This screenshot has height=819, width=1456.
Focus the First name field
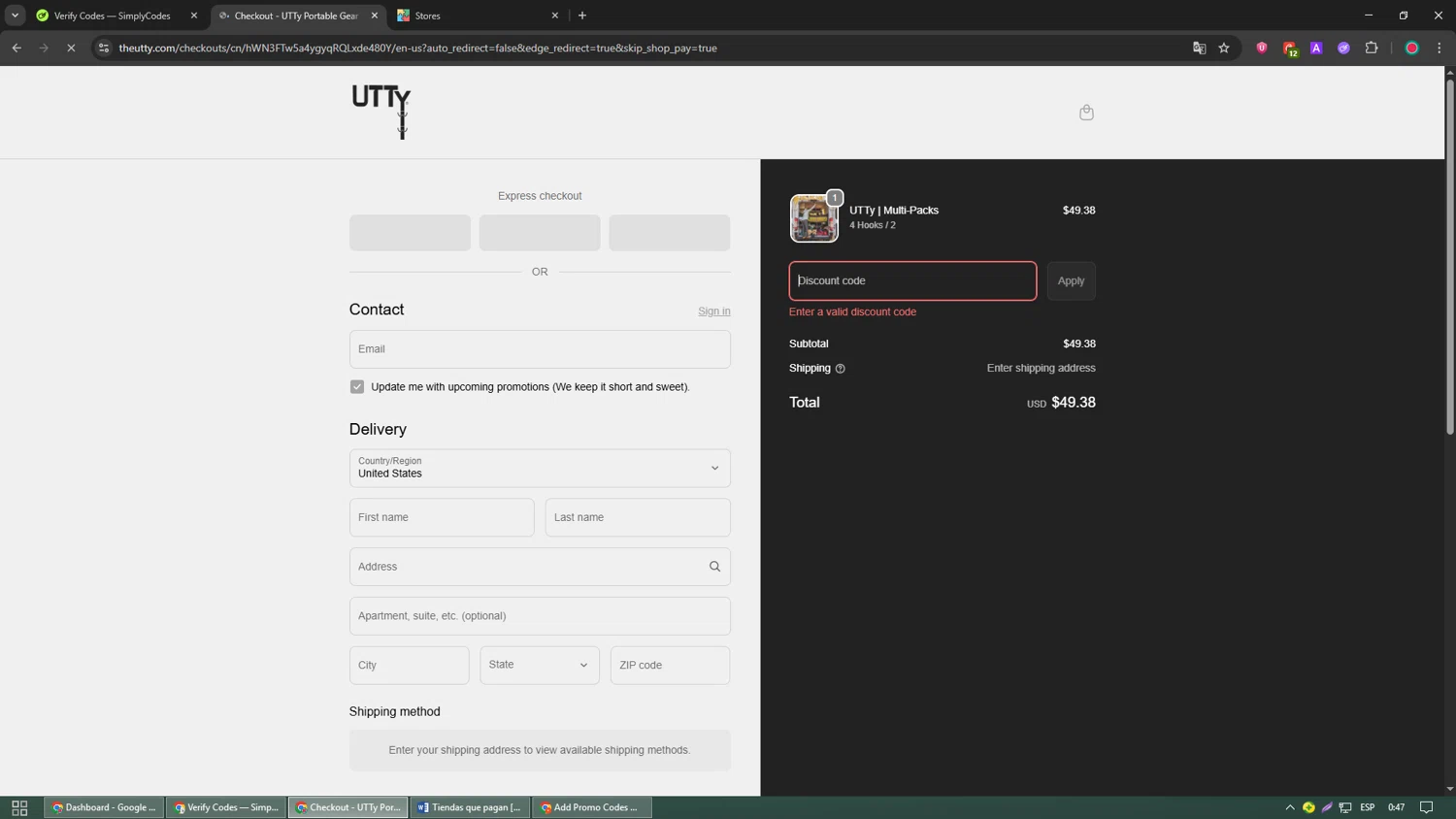[x=442, y=517]
